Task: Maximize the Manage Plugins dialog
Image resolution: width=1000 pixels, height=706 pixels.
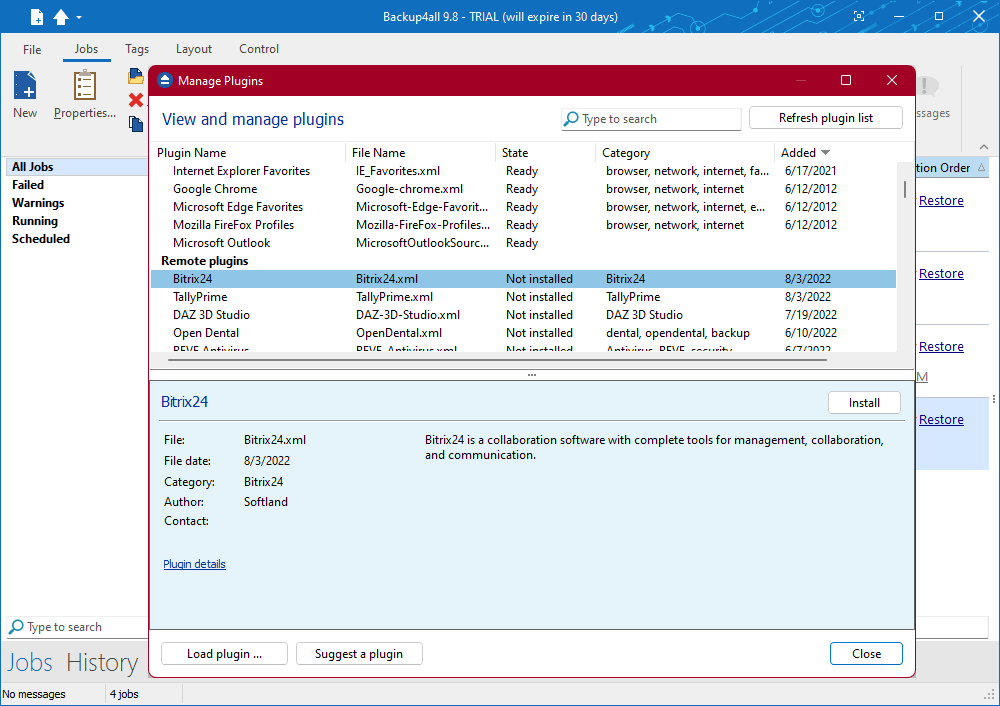Action: point(846,80)
